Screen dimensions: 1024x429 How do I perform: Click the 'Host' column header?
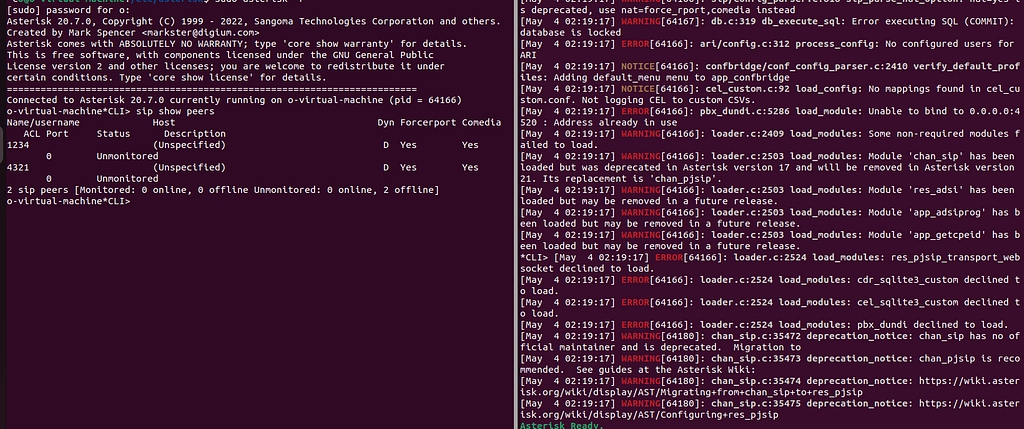click(163, 122)
